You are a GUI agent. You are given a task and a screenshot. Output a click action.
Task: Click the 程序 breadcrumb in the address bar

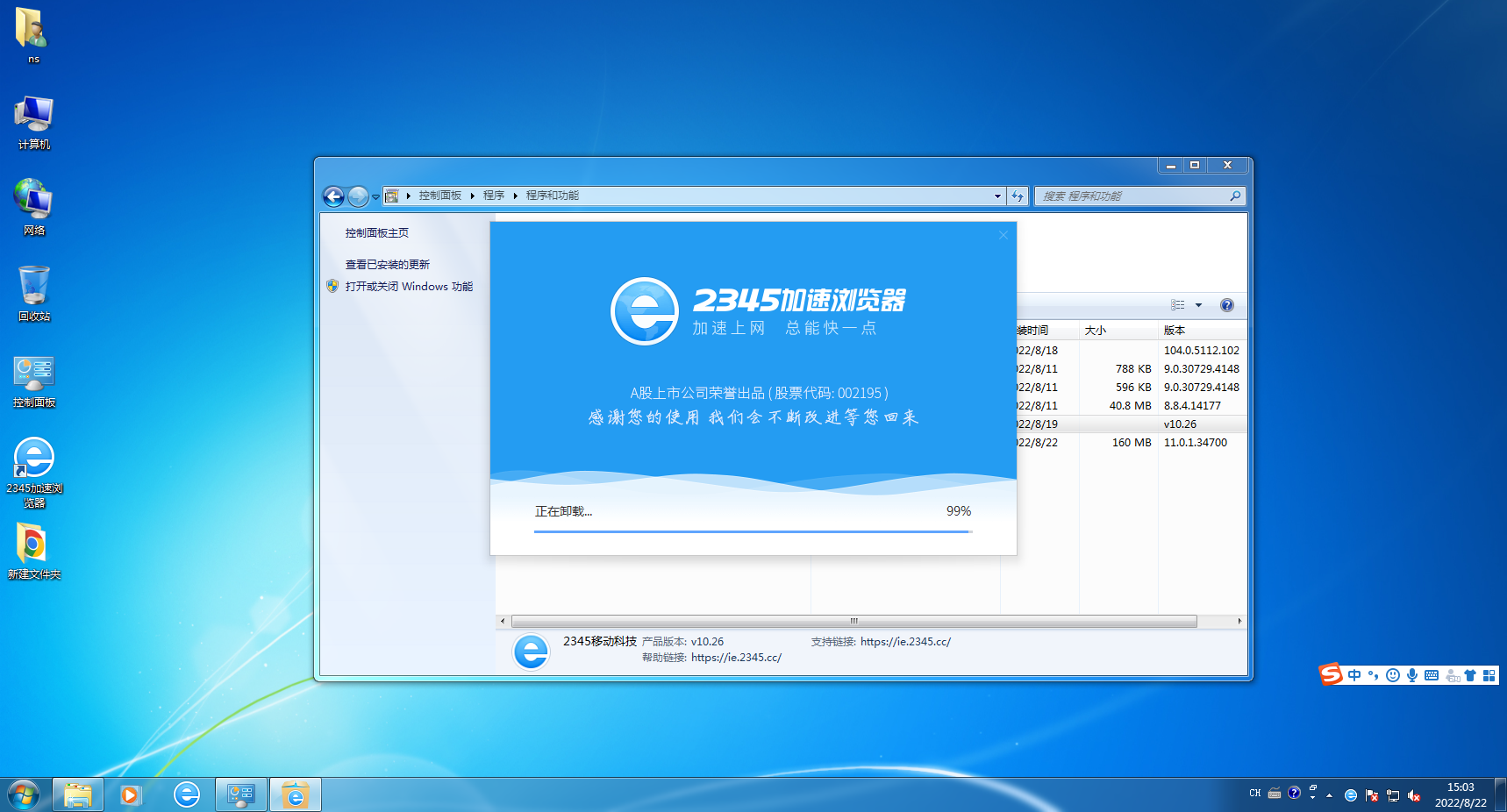pos(494,196)
